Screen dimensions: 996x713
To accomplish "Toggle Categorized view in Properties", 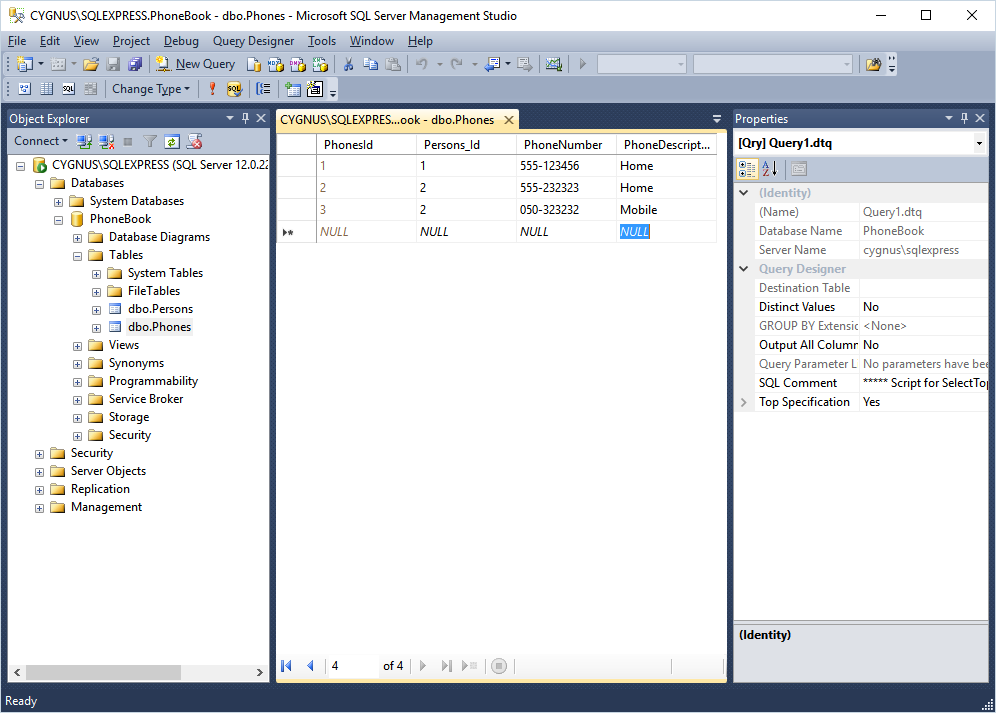I will point(747,169).
